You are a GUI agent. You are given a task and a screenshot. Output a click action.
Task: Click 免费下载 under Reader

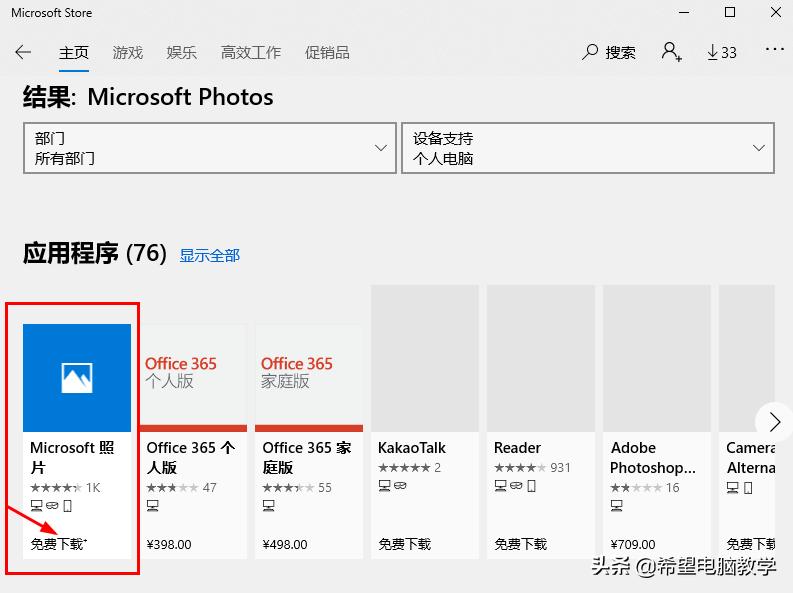pos(520,544)
